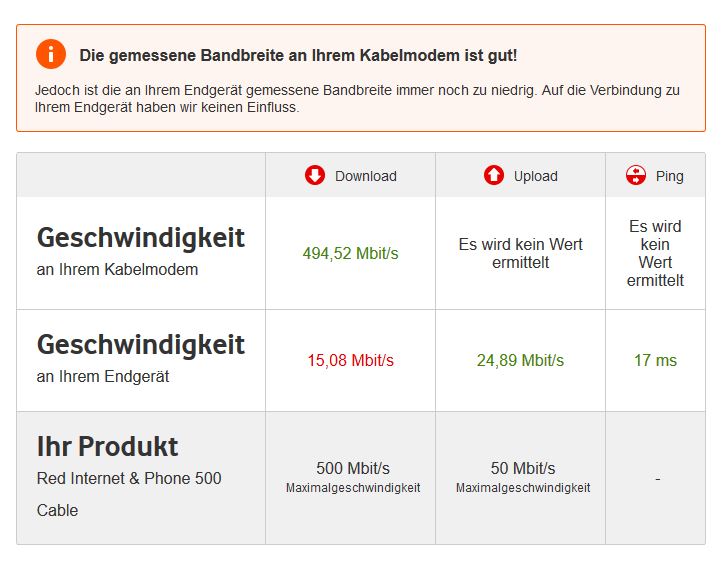Click the Ihr Produkt heading
Screen dimensions: 723x568
(x=107, y=447)
